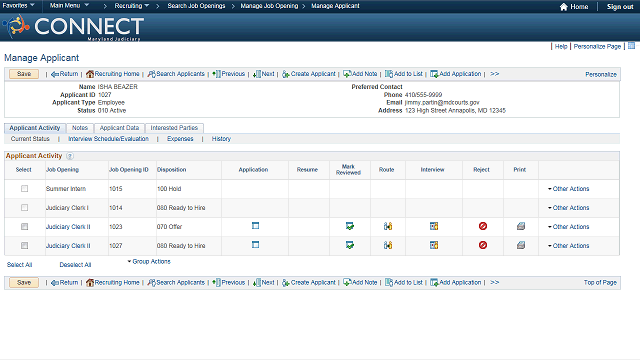The width and height of the screenshot is (640, 360).
Task: Click the top Save button
Action: pos(24,74)
